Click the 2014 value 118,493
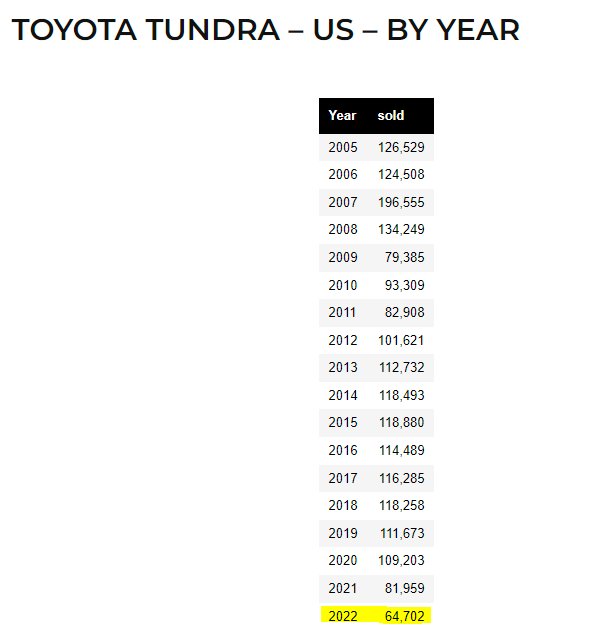Screen dimensions: 594x636 (x=402, y=395)
